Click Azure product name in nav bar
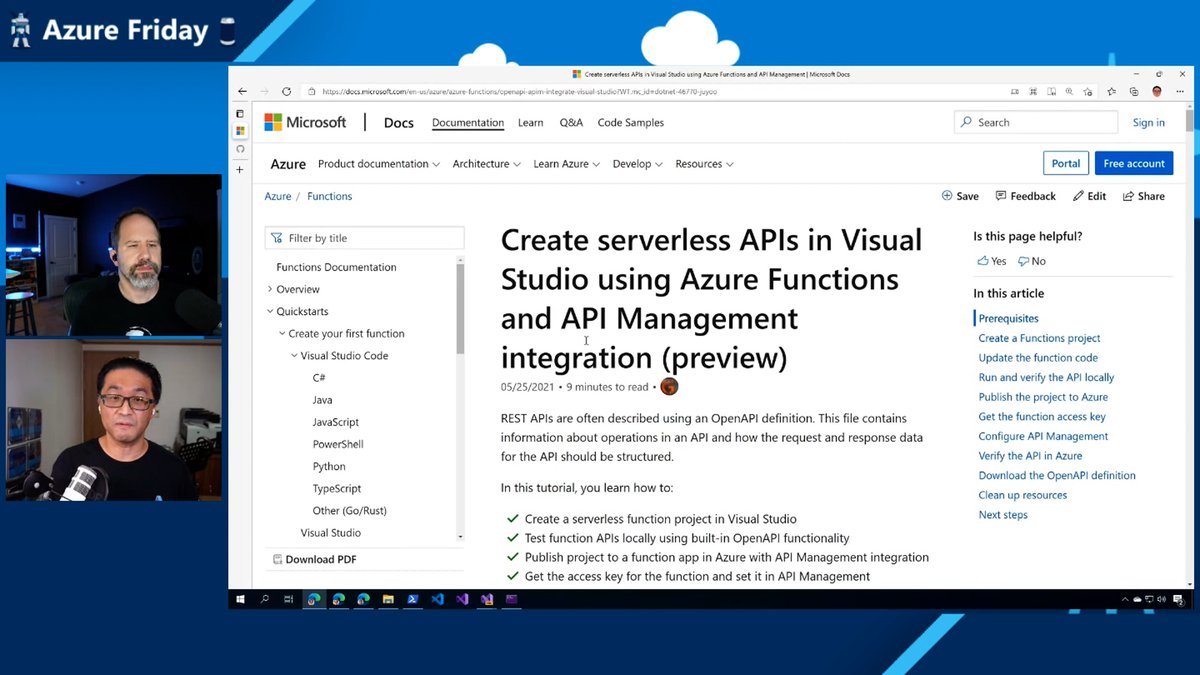Image resolution: width=1200 pixels, height=675 pixels. pos(288,164)
